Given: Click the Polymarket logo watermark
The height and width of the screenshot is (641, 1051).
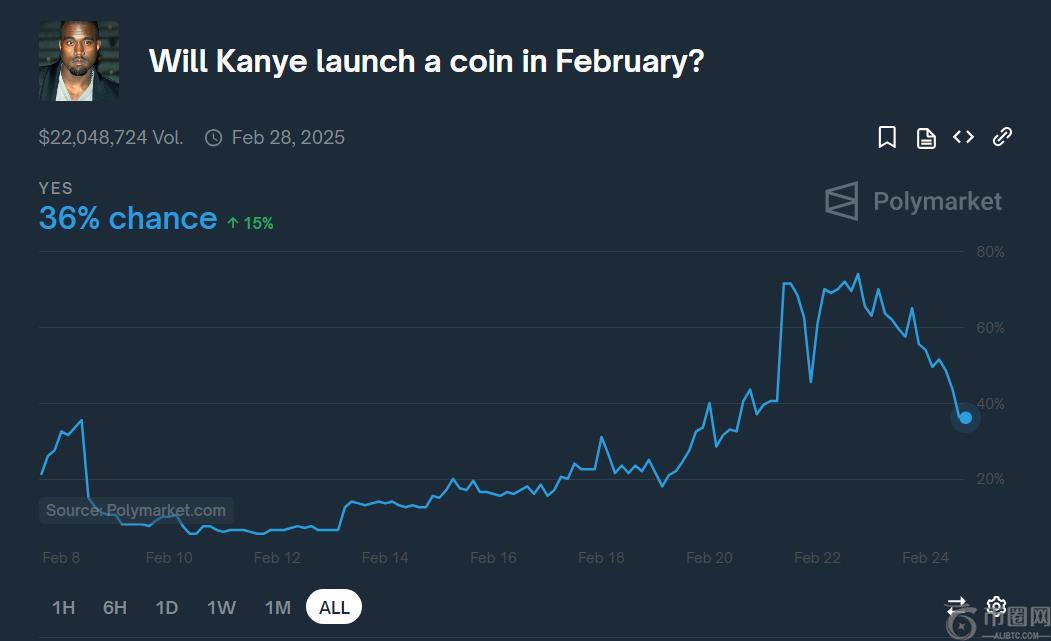Looking at the screenshot, I should 913,201.
